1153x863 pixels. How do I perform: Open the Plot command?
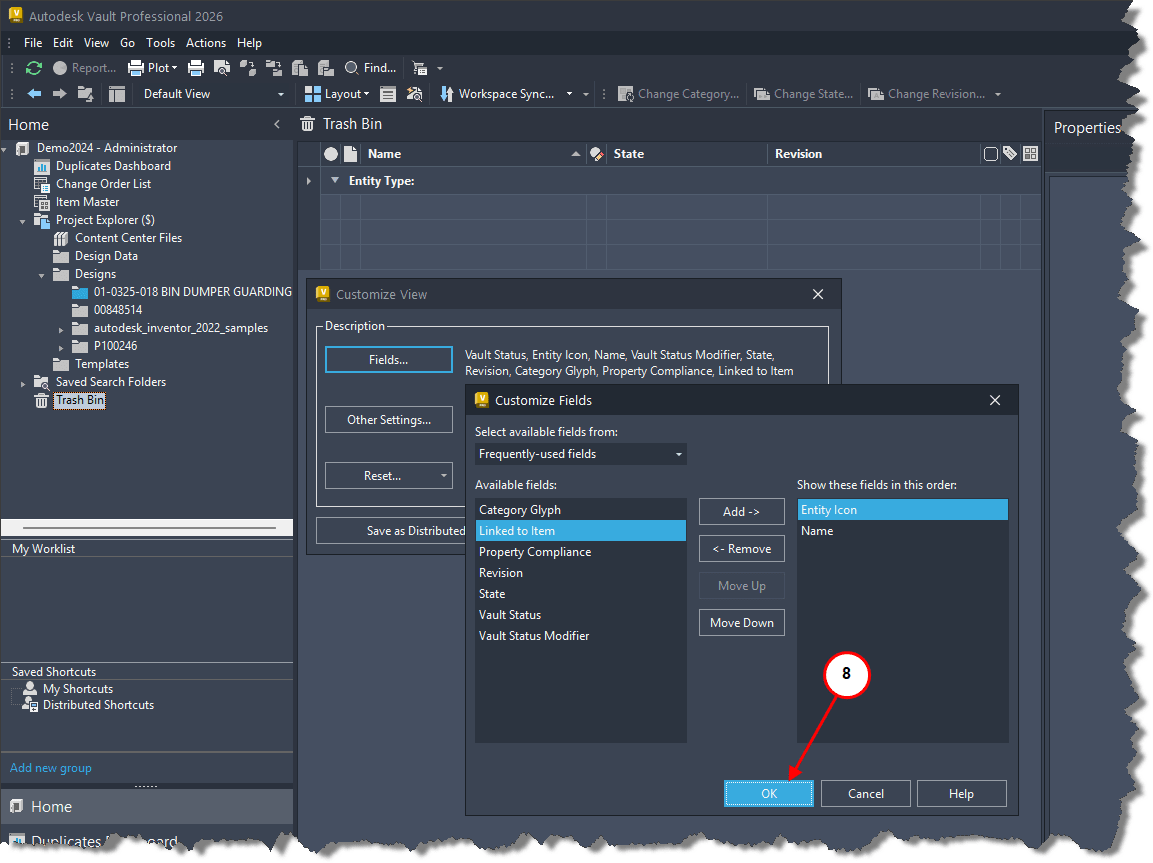152,68
